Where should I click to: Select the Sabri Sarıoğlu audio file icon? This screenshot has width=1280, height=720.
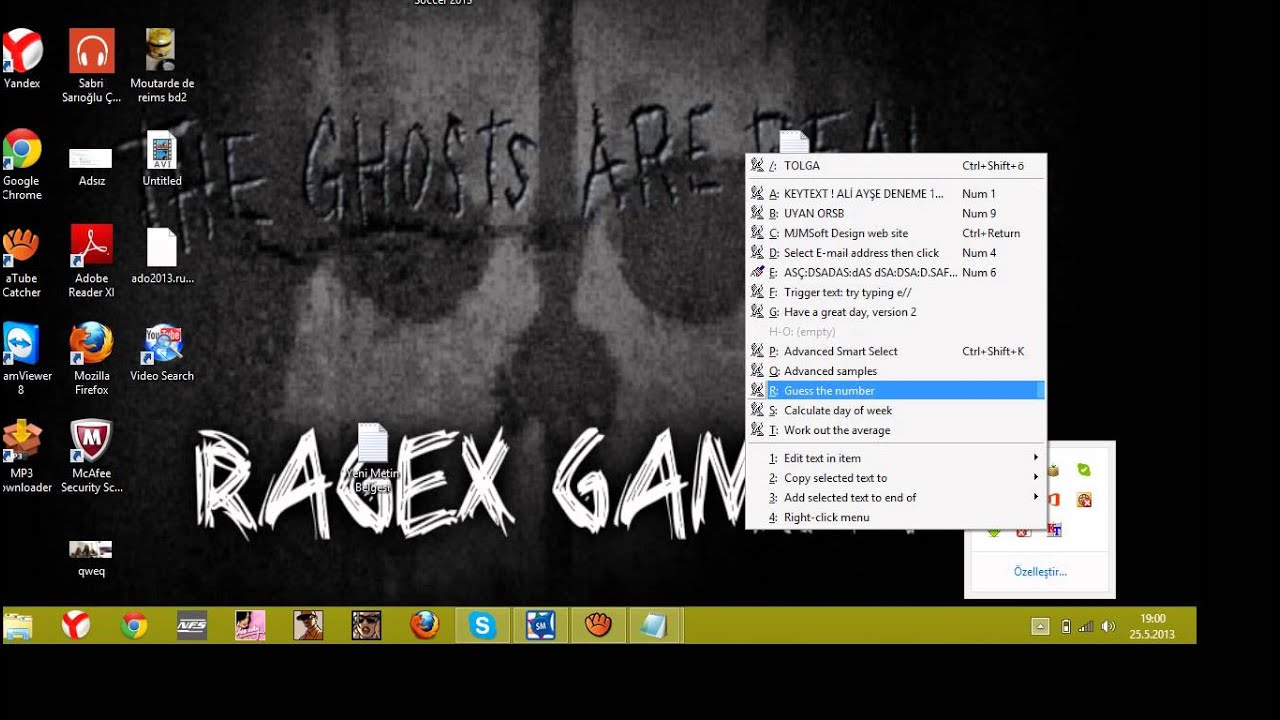91,66
